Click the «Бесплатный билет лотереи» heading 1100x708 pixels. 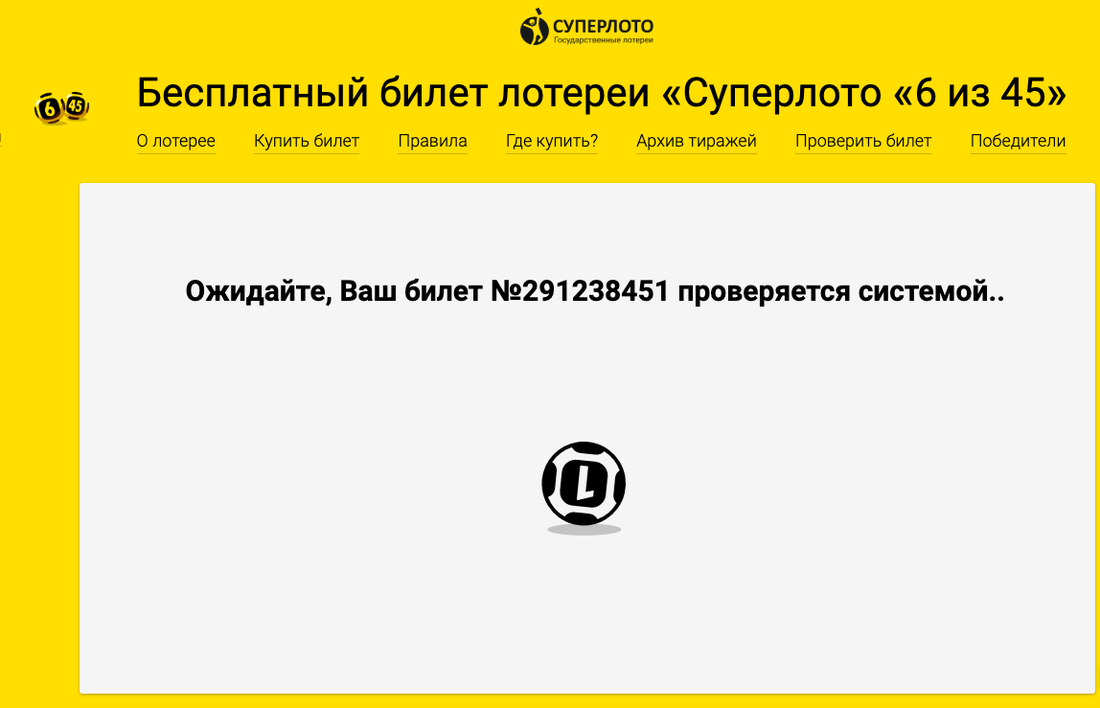pos(601,93)
